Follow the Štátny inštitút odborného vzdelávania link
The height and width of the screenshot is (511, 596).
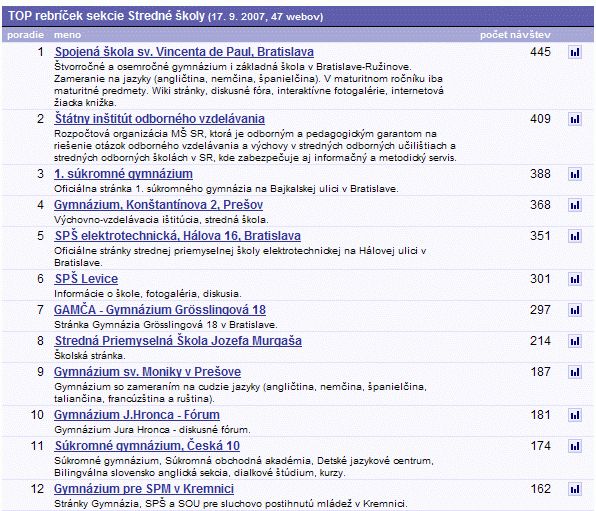(160, 119)
